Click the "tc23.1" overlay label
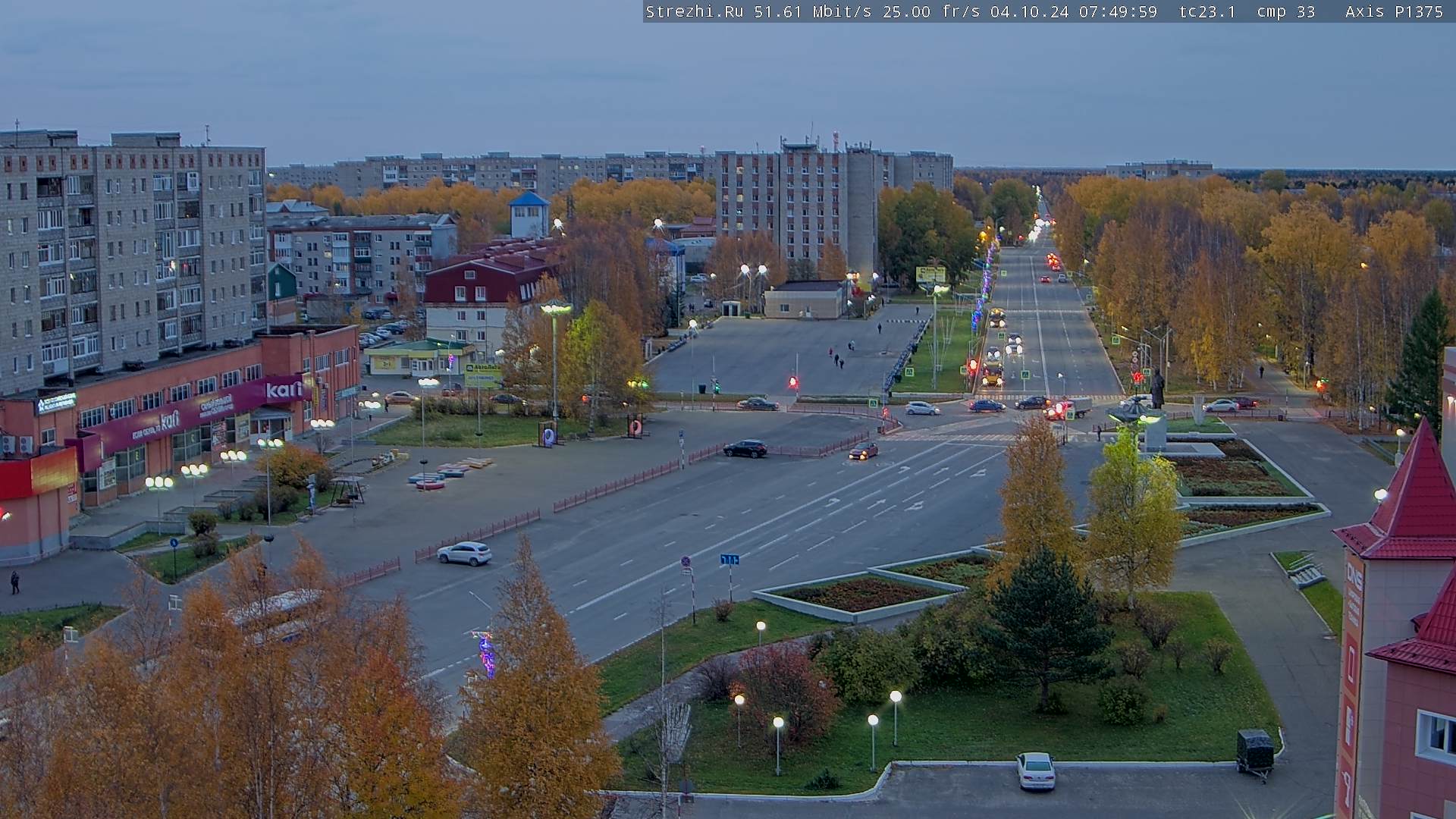Screen dimensions: 1456x819 point(1207,11)
